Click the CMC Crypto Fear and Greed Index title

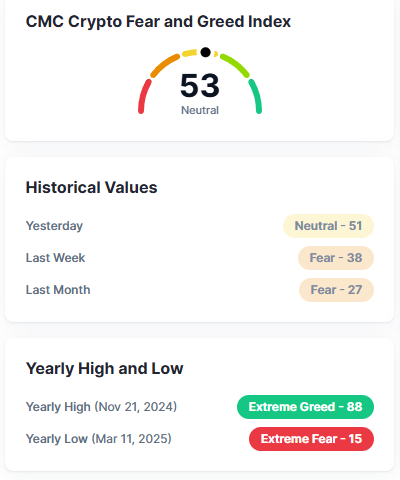pos(158,22)
